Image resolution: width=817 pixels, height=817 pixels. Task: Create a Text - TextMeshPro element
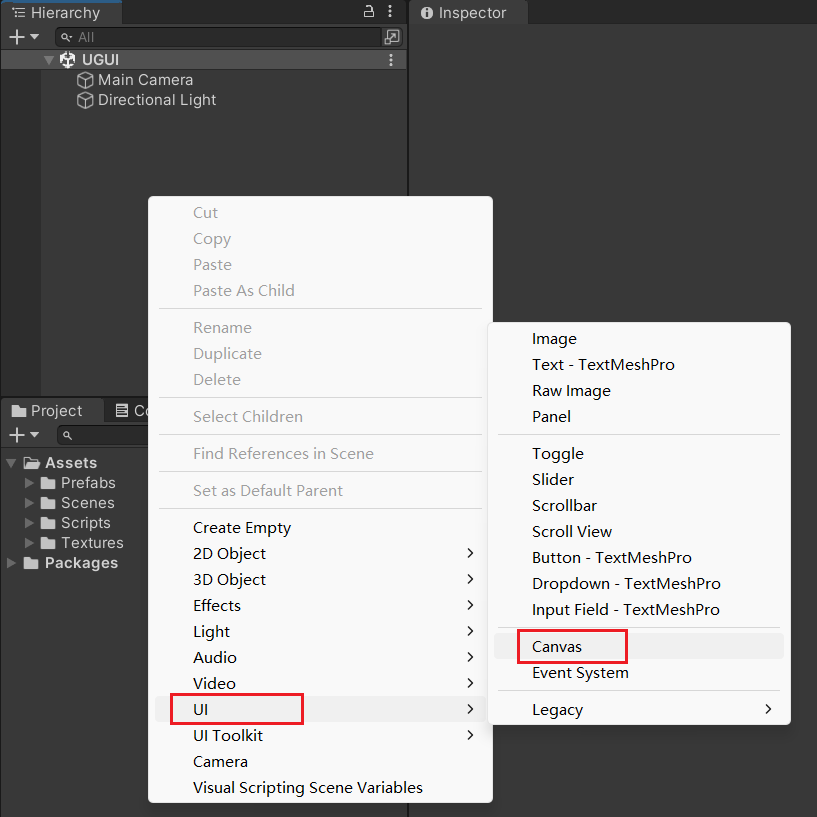click(639, 365)
